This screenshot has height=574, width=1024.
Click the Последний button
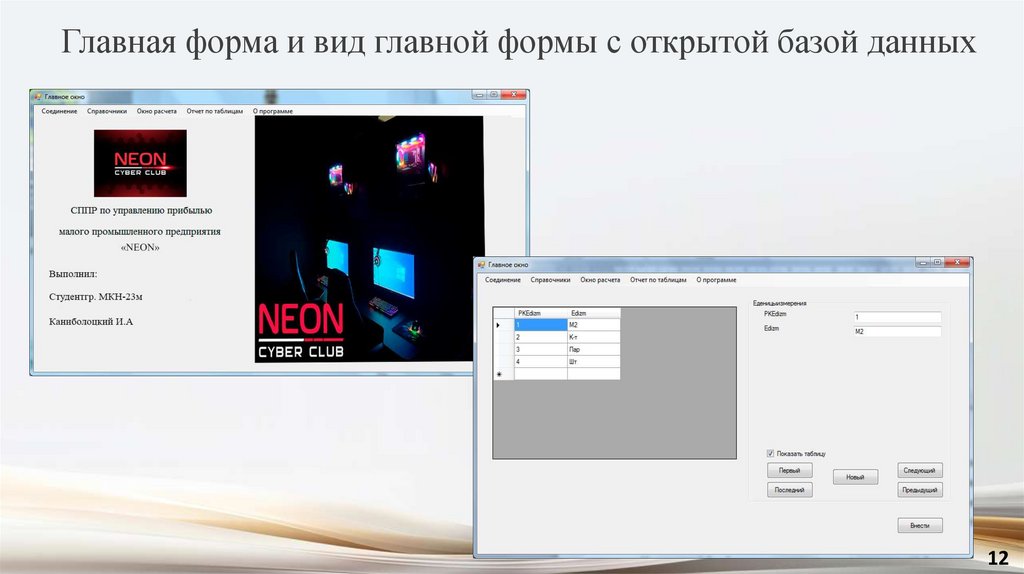(790, 490)
